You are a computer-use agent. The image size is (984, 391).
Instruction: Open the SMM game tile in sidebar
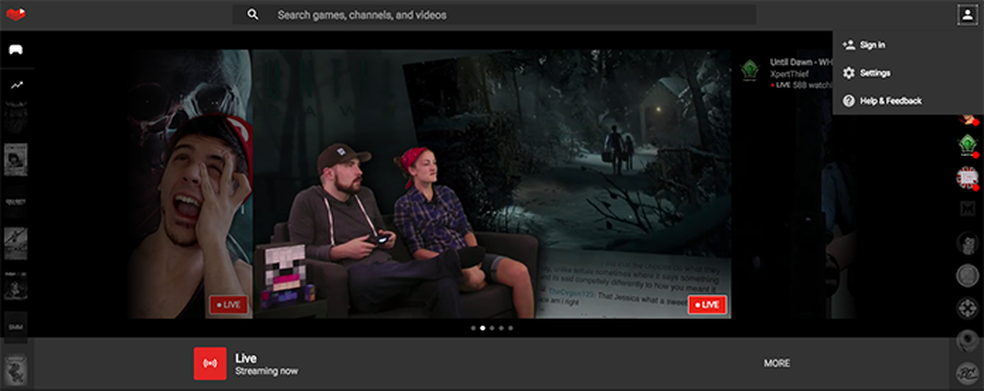click(x=16, y=327)
